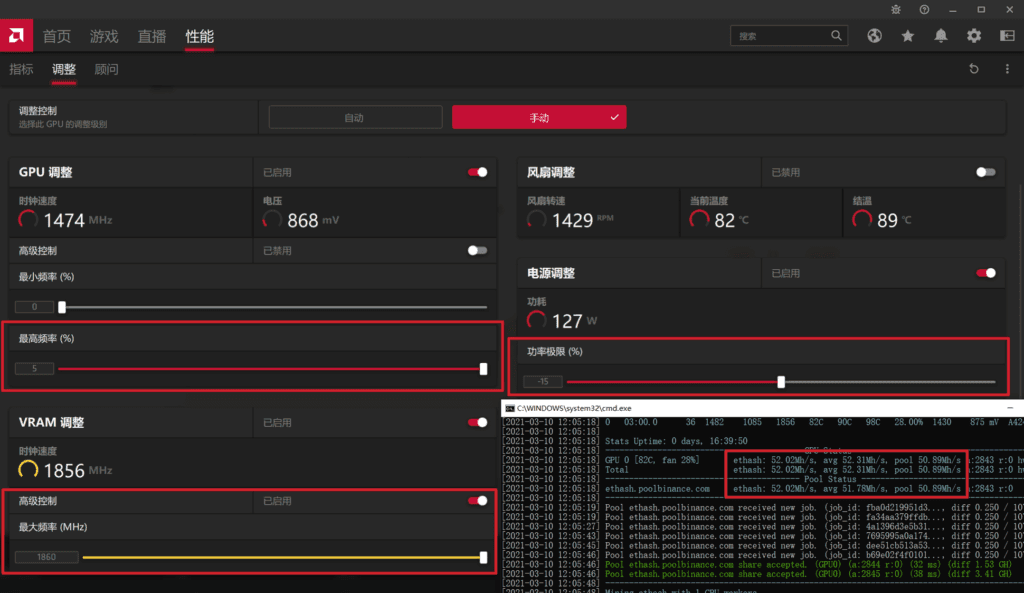This screenshot has width=1024, height=593.
Task: Select the star favorites icon
Action: click(x=907, y=35)
